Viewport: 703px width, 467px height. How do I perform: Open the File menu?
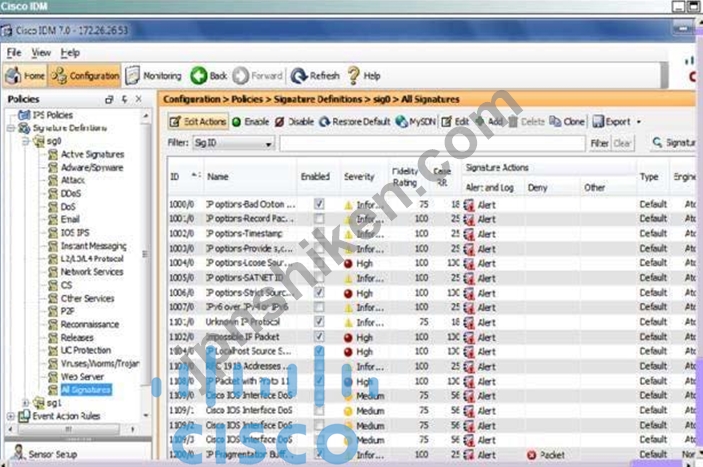[14, 52]
